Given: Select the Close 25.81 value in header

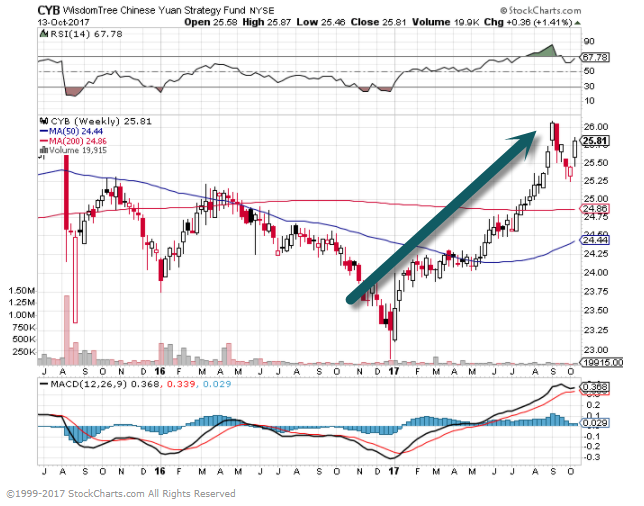Looking at the screenshot, I should 378,22.
